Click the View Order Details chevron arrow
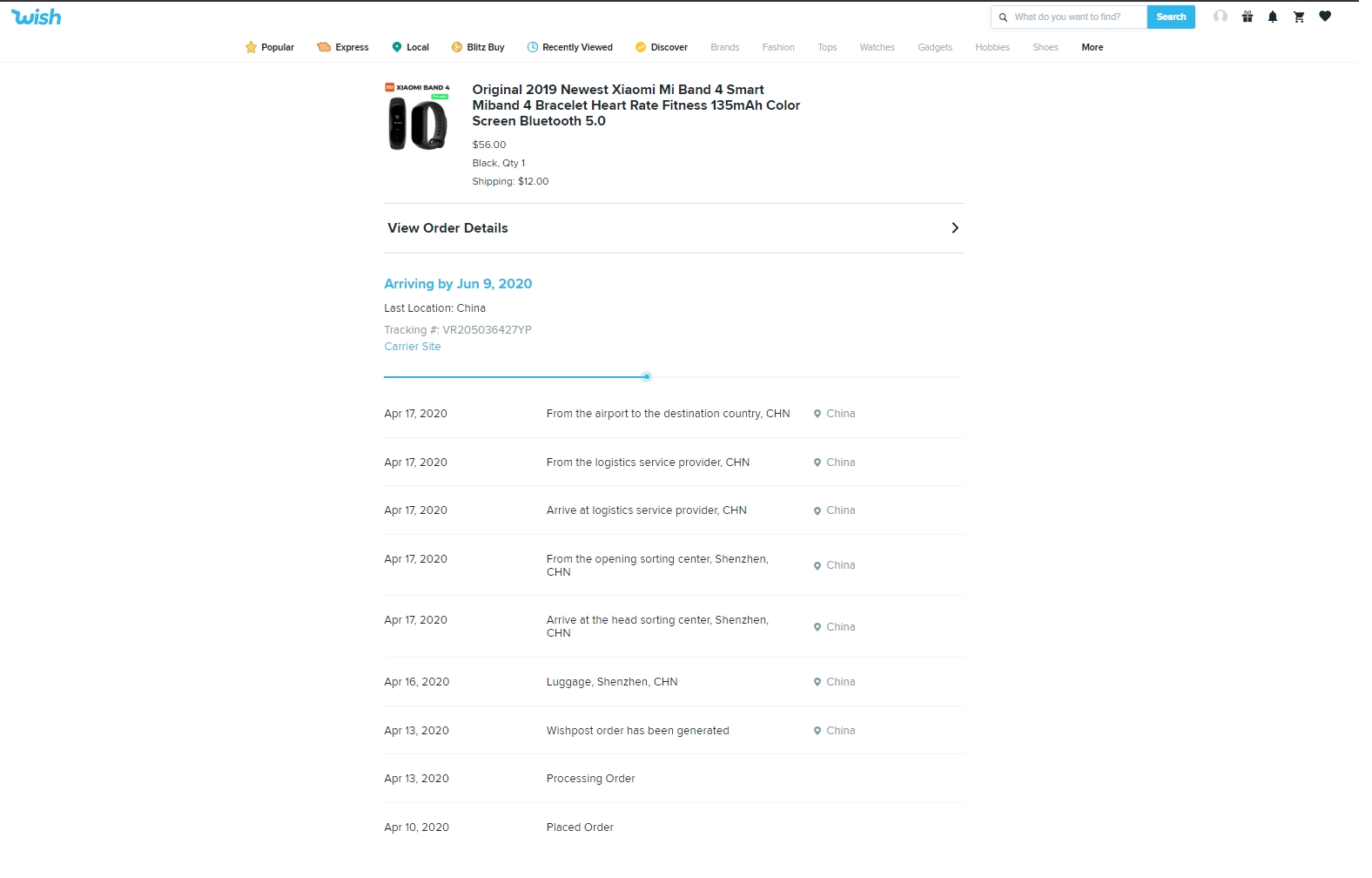This screenshot has width=1372, height=878. coord(955,228)
